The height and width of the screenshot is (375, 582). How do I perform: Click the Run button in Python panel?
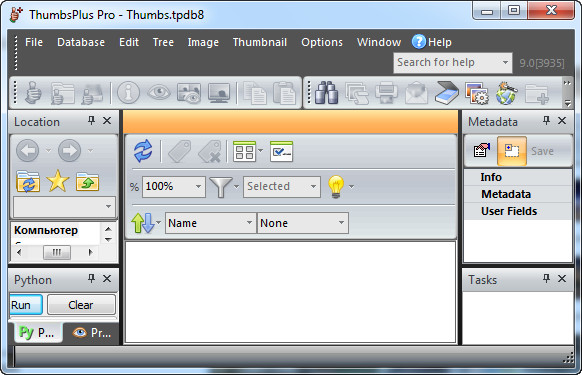pos(26,305)
